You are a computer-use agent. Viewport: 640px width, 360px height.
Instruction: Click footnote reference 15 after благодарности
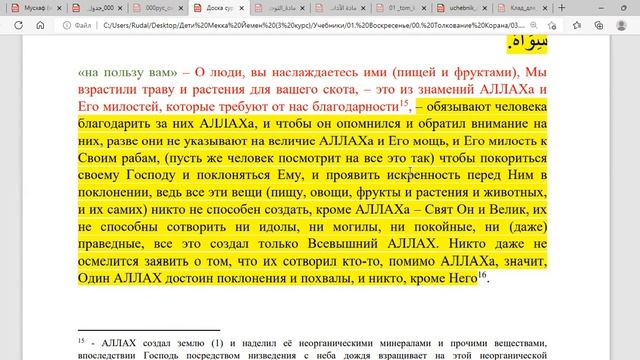click(x=404, y=102)
